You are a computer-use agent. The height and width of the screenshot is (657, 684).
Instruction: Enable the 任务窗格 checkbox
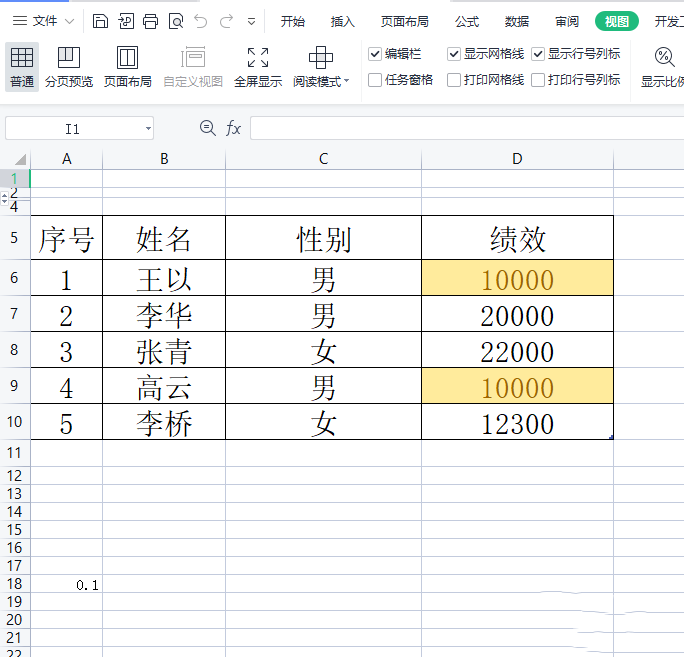375,80
